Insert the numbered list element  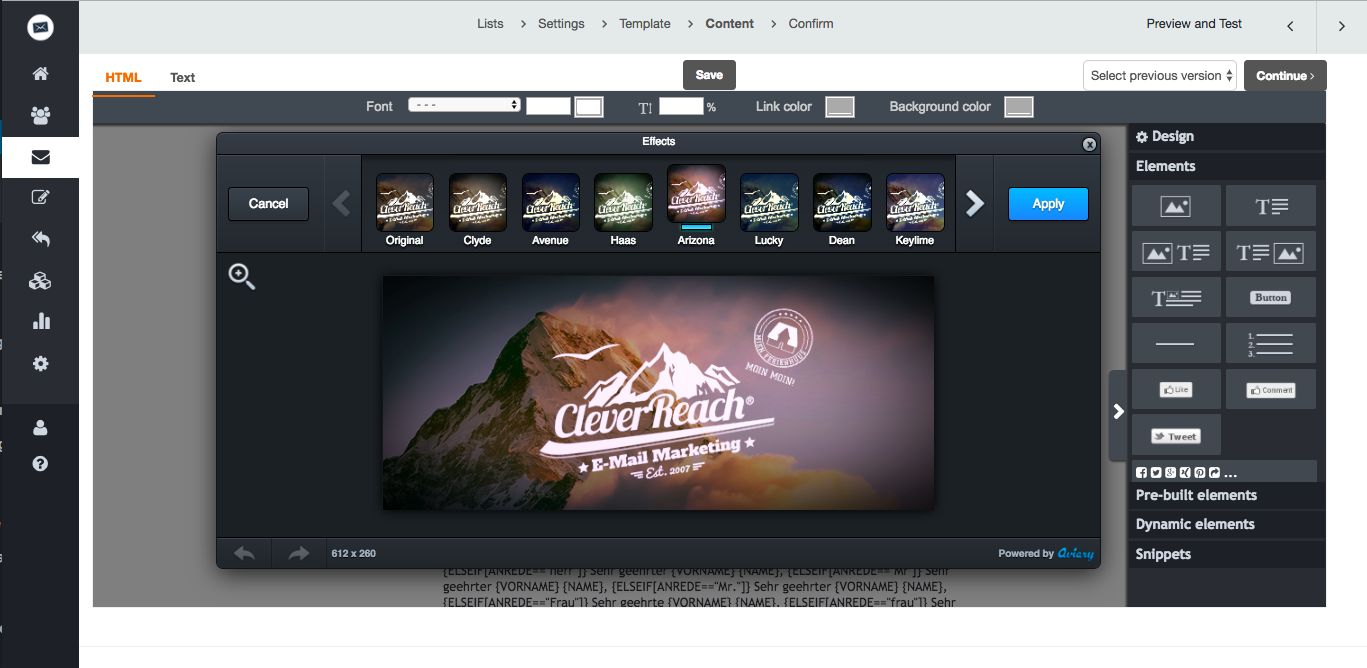coord(1271,343)
